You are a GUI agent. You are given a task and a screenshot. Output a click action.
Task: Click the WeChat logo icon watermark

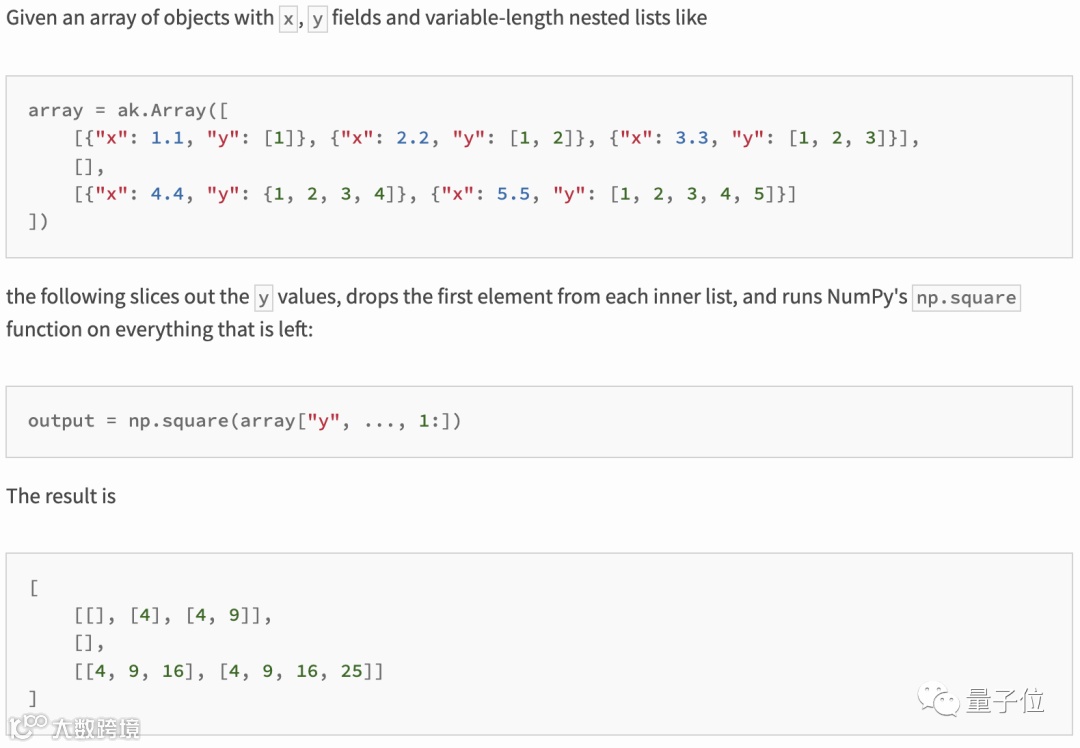[x=940, y=699]
